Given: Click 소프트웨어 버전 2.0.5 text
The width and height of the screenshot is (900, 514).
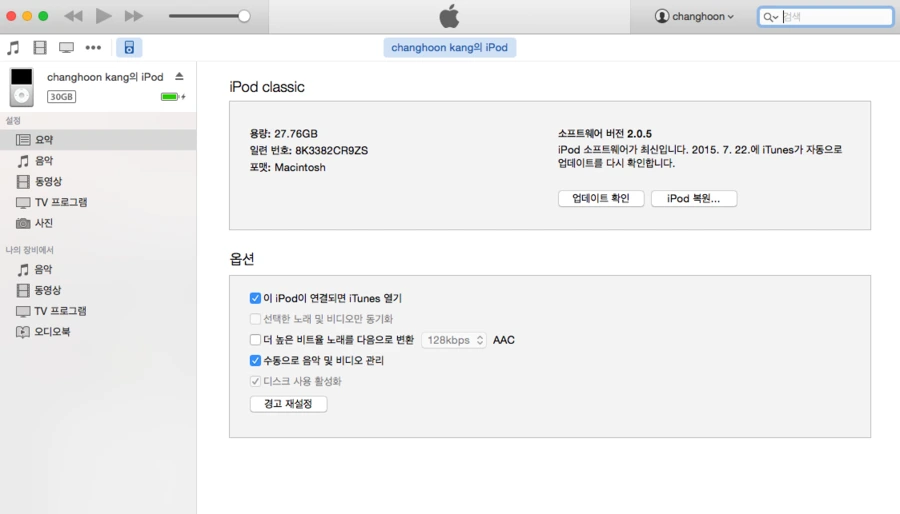Looking at the screenshot, I should point(604,134).
